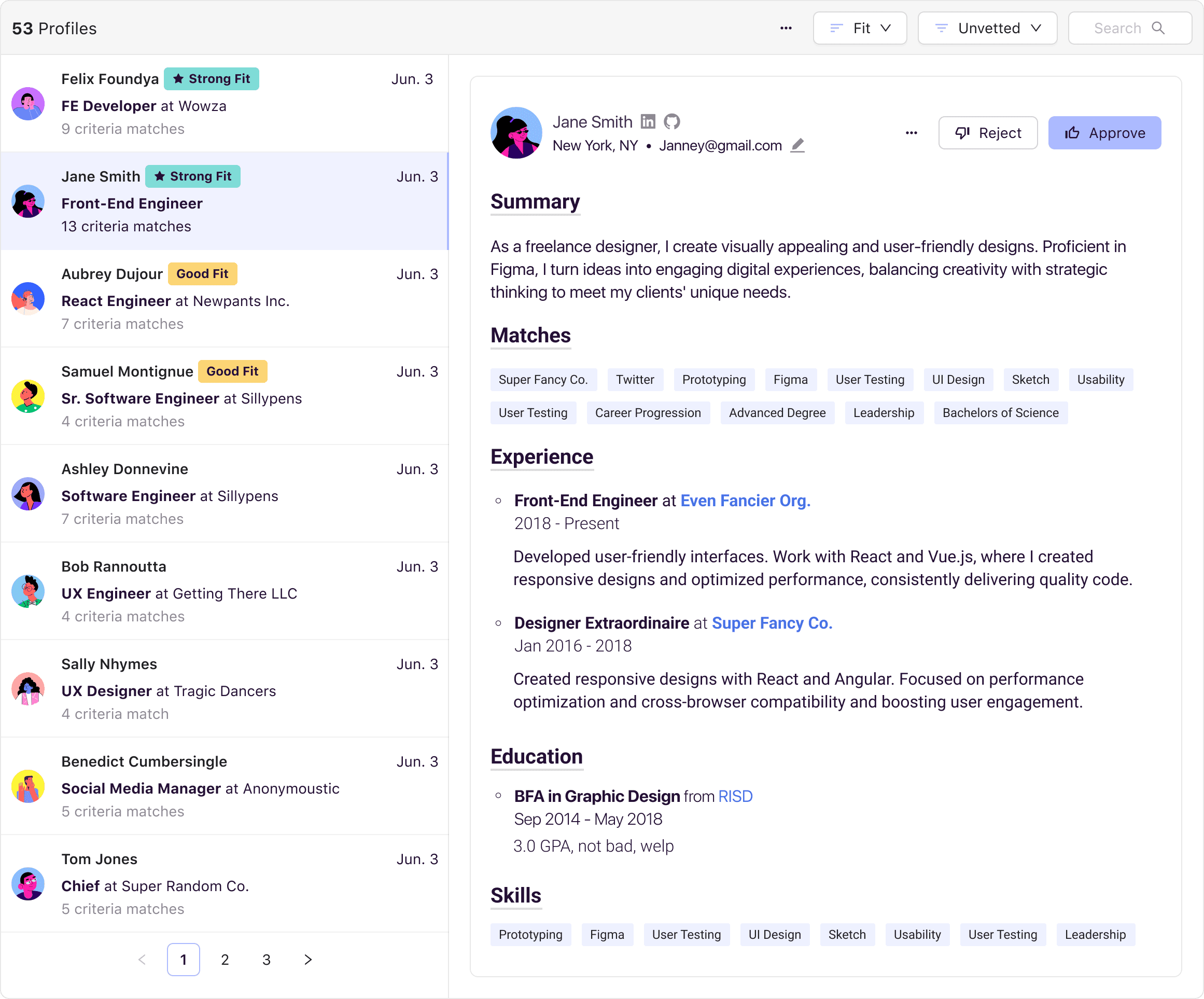
Task: Go to next page with the right arrow
Action: (x=307, y=959)
